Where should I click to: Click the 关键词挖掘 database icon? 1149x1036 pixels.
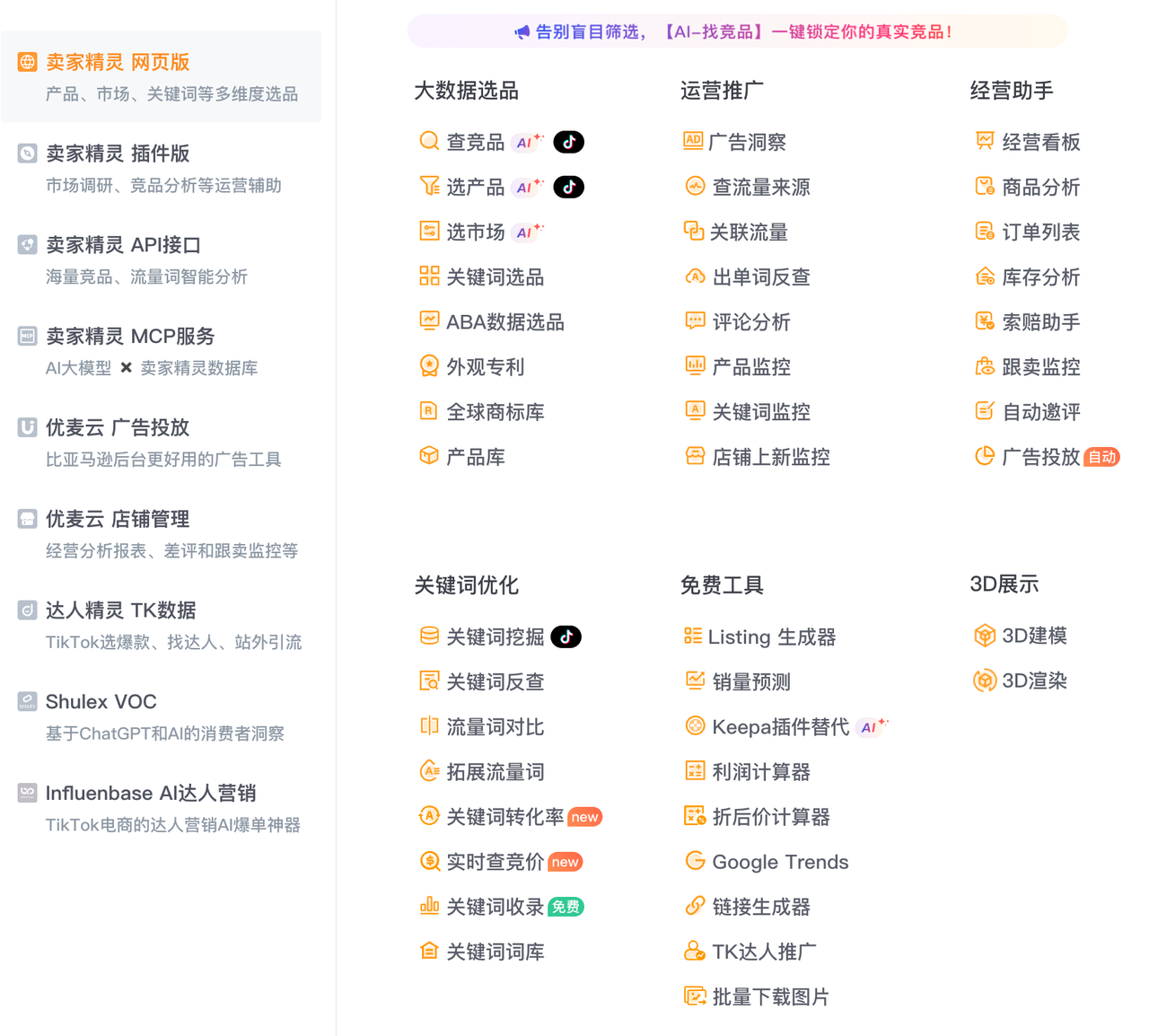429,637
